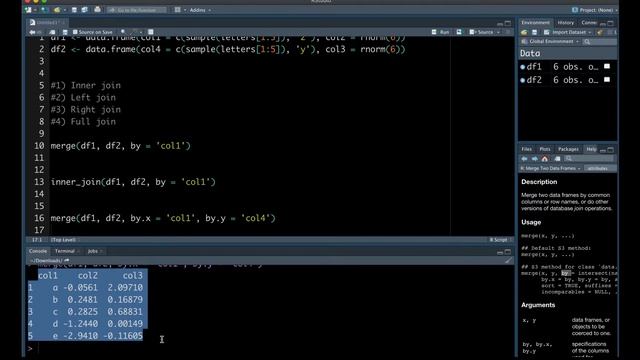Click the compile report notebook icon
The width and height of the screenshot is (640, 360).
[151, 32]
